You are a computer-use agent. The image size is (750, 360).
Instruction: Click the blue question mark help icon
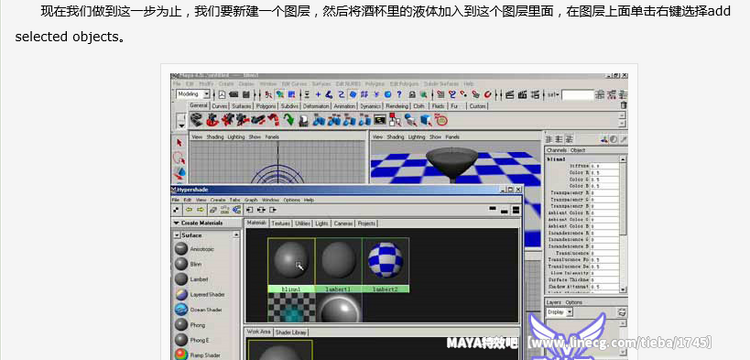point(399,95)
